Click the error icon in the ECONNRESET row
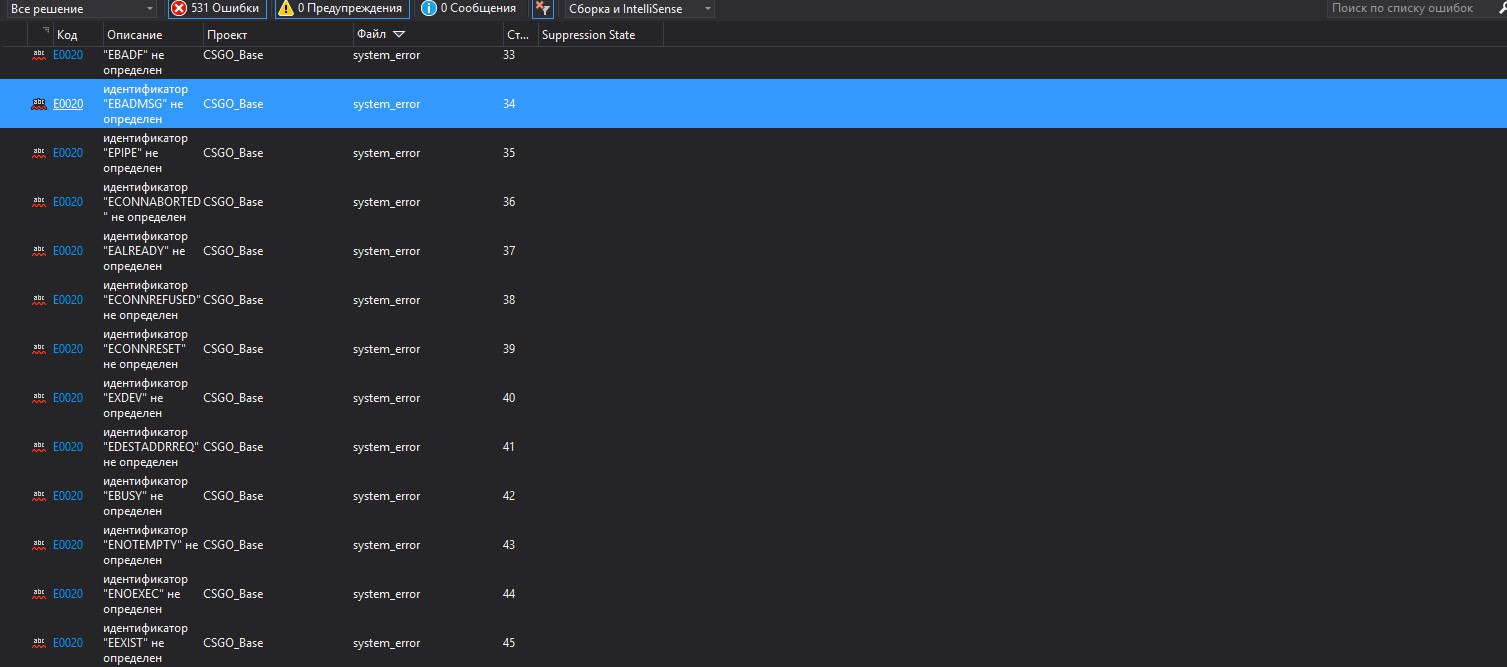The width and height of the screenshot is (1507, 667). point(40,349)
